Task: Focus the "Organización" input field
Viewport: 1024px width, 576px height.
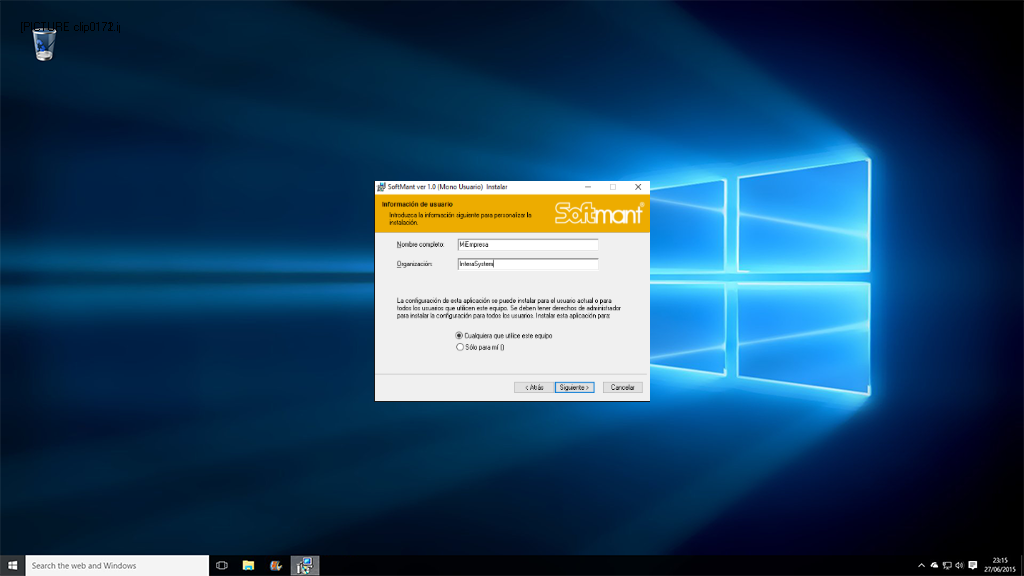Action: [526, 264]
